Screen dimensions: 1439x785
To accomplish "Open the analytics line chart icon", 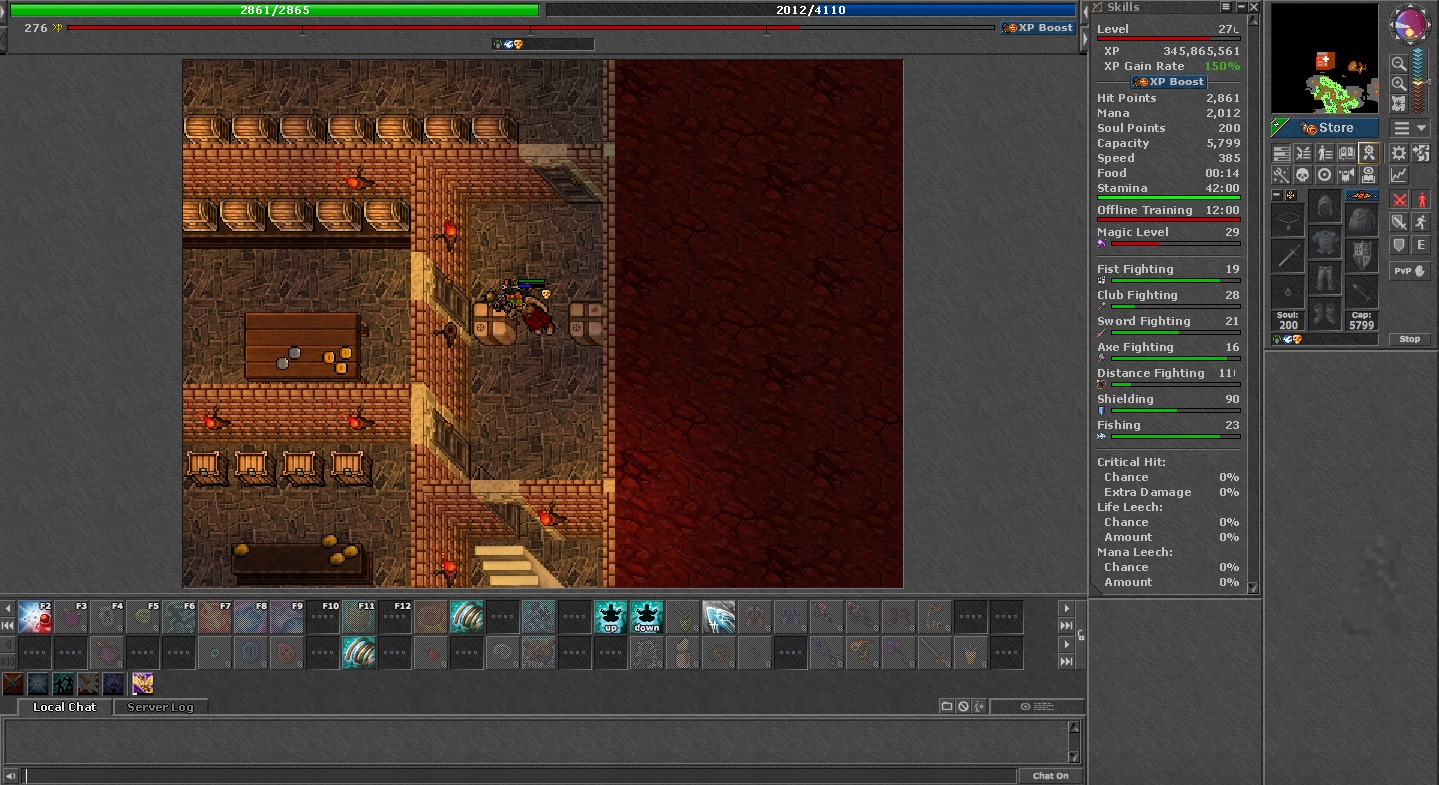I will pyautogui.click(x=1399, y=175).
